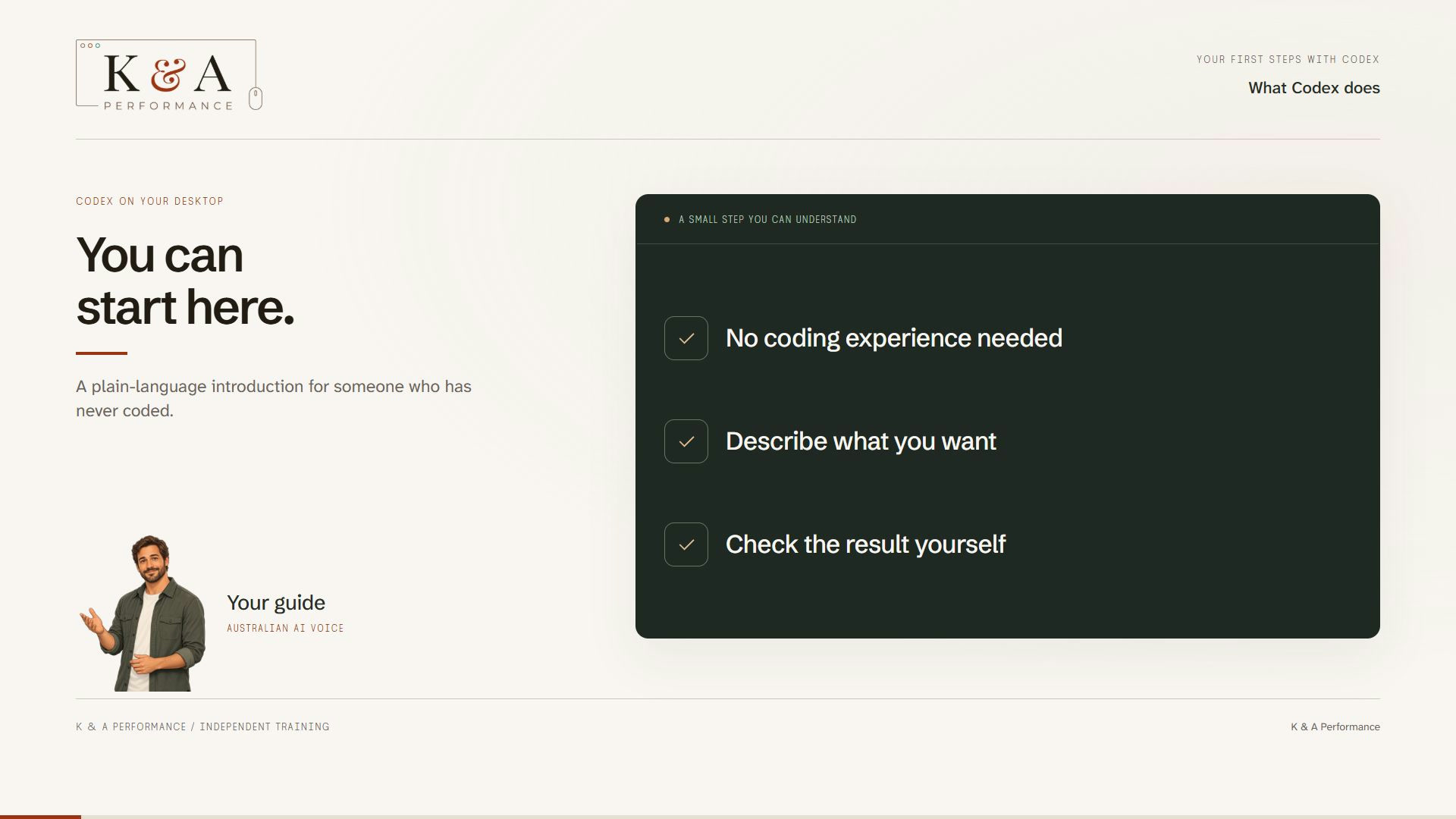1456x819 pixels.
Task: Select the What Codex does heading
Action: pos(1314,88)
